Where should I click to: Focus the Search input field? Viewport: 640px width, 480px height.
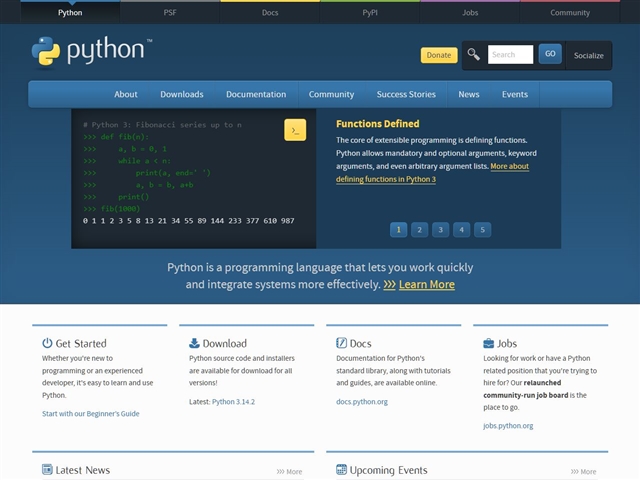click(510, 54)
